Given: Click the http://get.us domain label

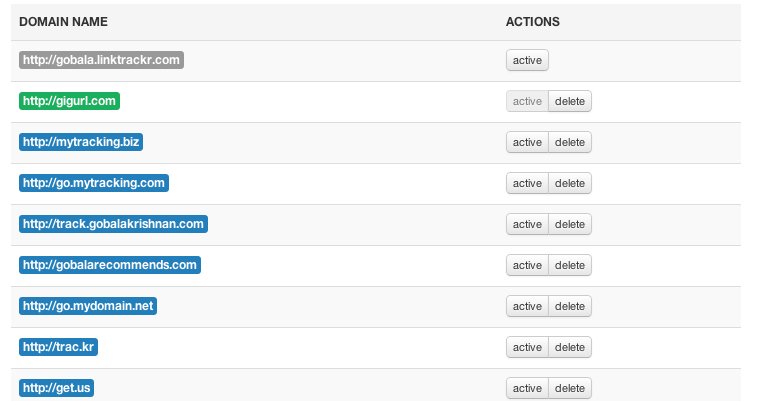Looking at the screenshot, I should 57,388.
